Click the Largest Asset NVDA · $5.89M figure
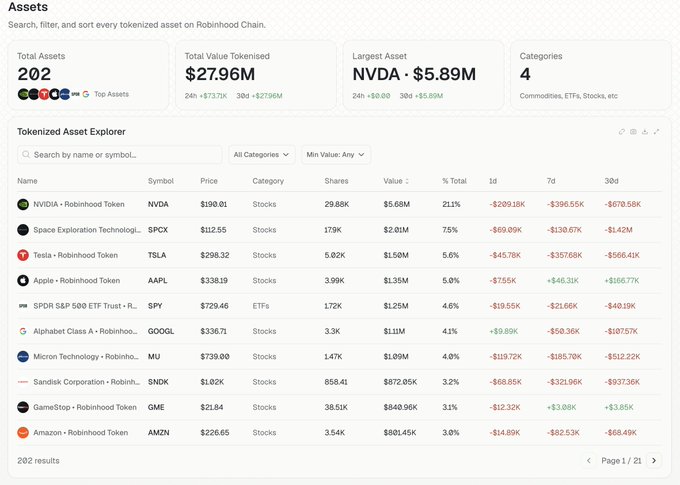This screenshot has width=680, height=485. 414,74
